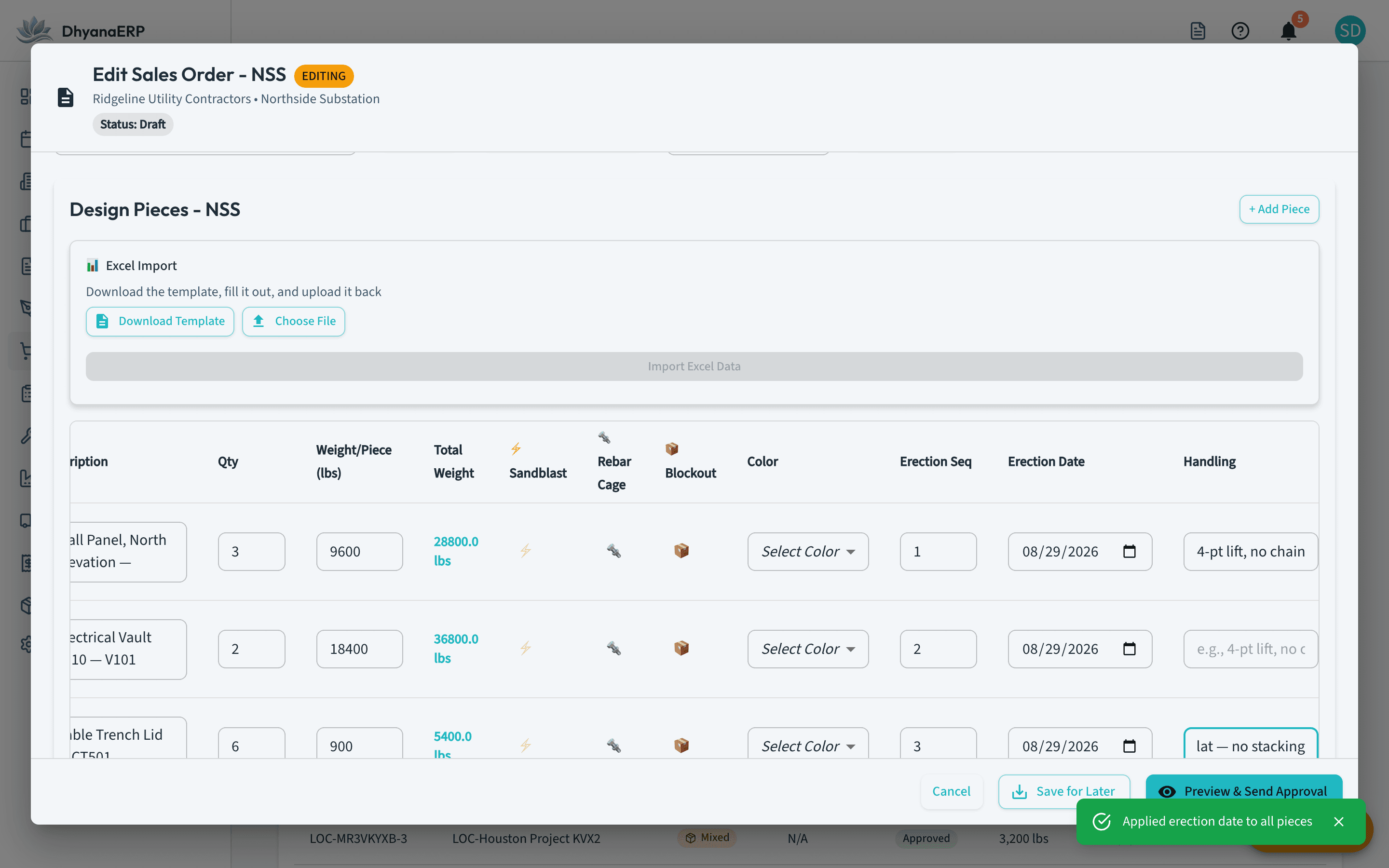Open date picker calendar for Electrical Vault row
Screen dimensions: 1389x868
pyautogui.click(x=1129, y=649)
